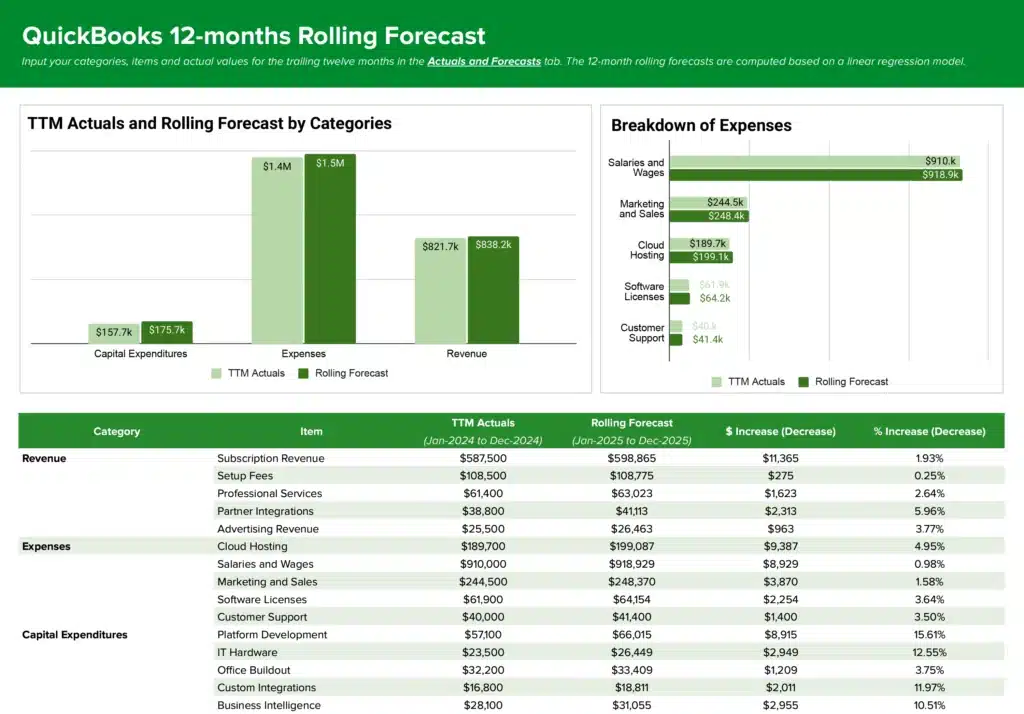Screen dimensions: 1024x714
Task: Select the $244.5k Marketing and Sales bar
Action: click(x=708, y=203)
